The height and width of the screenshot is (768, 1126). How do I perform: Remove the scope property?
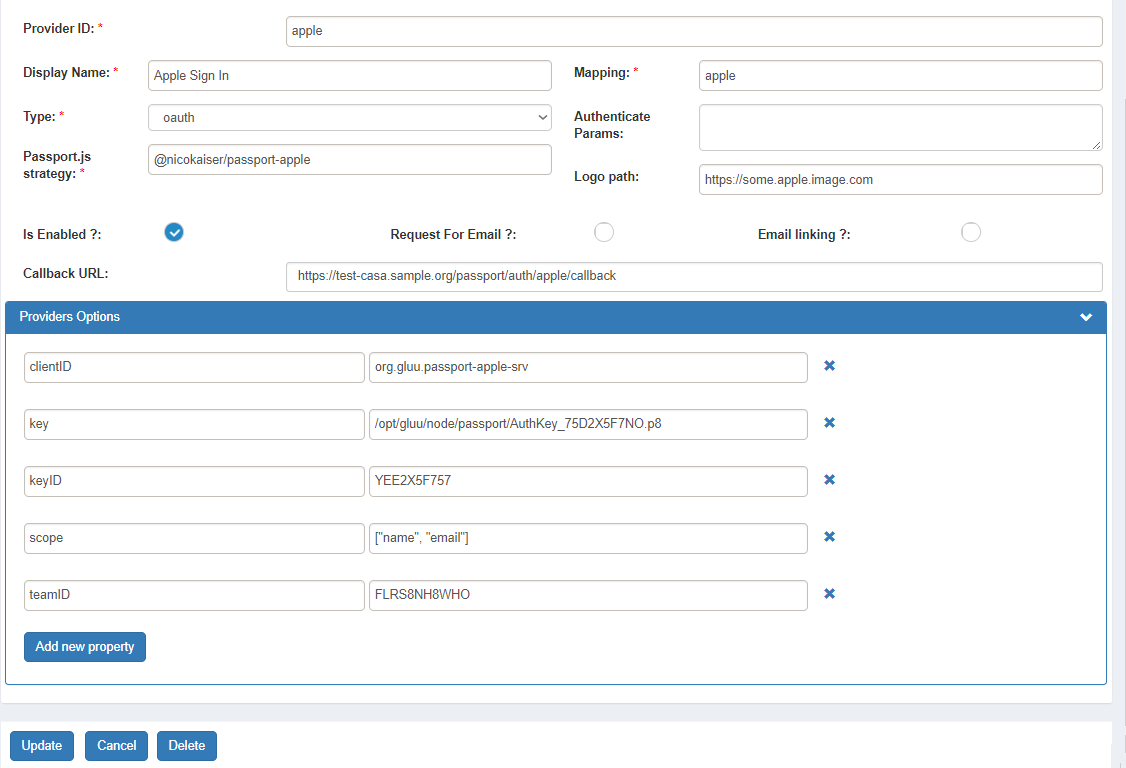(x=829, y=537)
